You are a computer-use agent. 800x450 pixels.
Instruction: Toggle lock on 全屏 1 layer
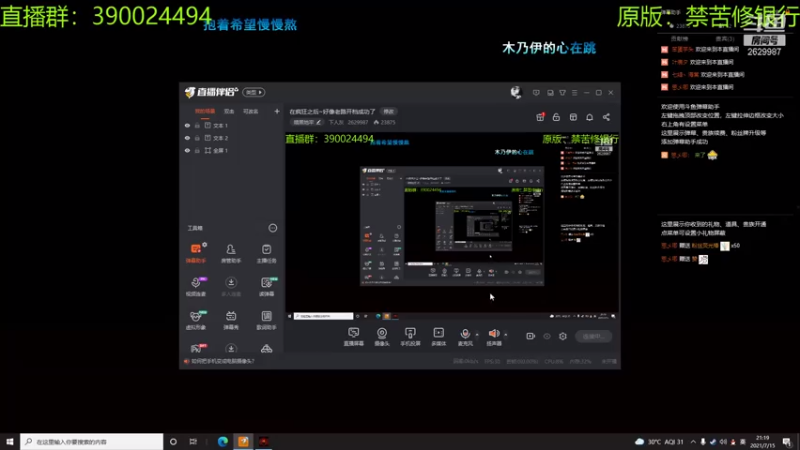(197, 151)
